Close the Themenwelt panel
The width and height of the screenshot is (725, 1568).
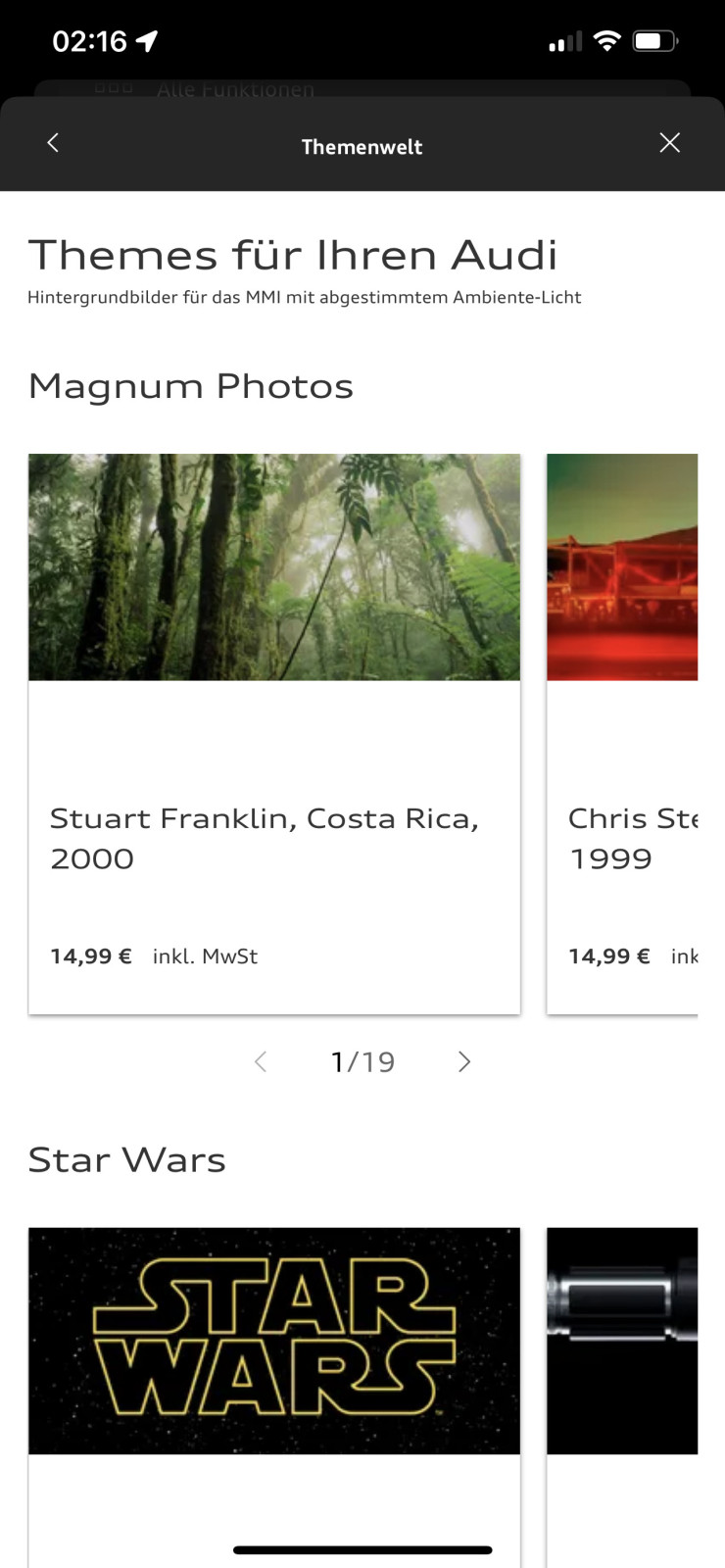tap(670, 143)
